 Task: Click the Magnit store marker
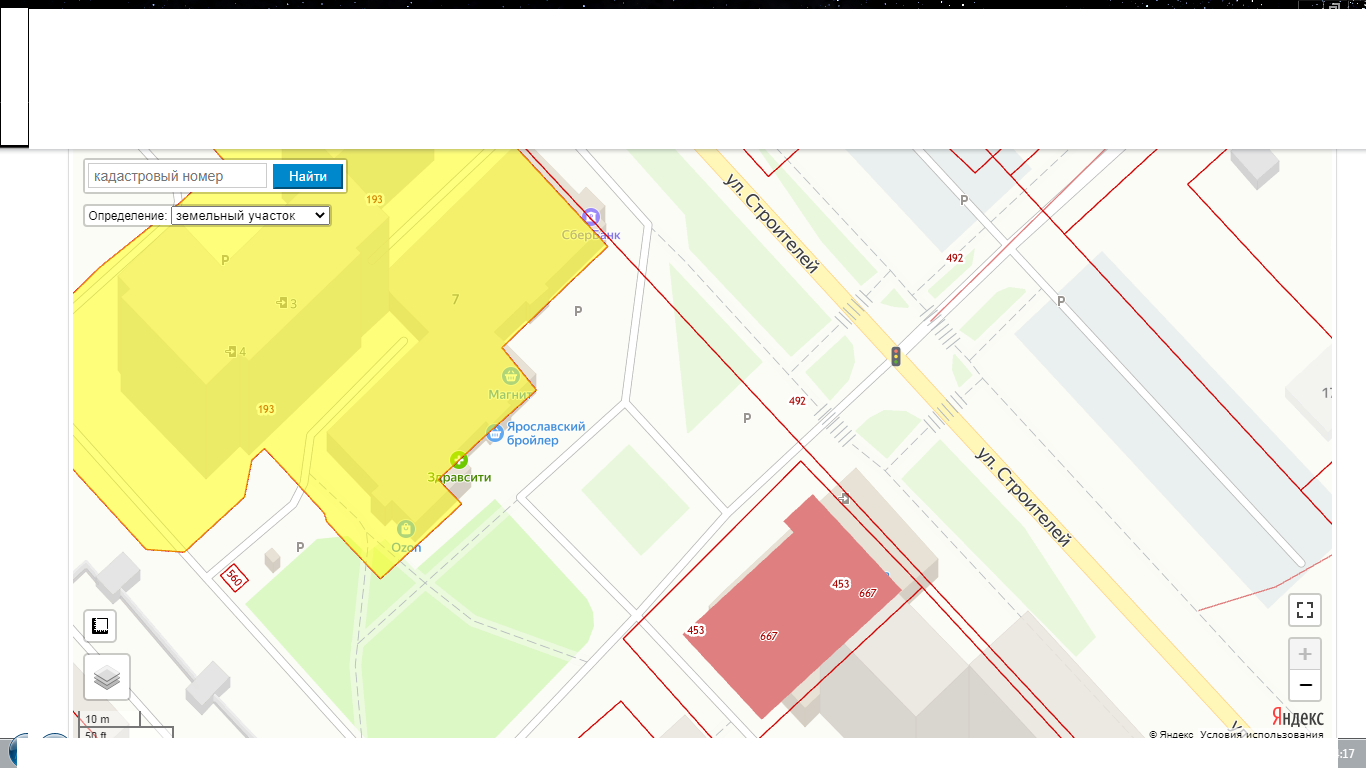(x=511, y=376)
